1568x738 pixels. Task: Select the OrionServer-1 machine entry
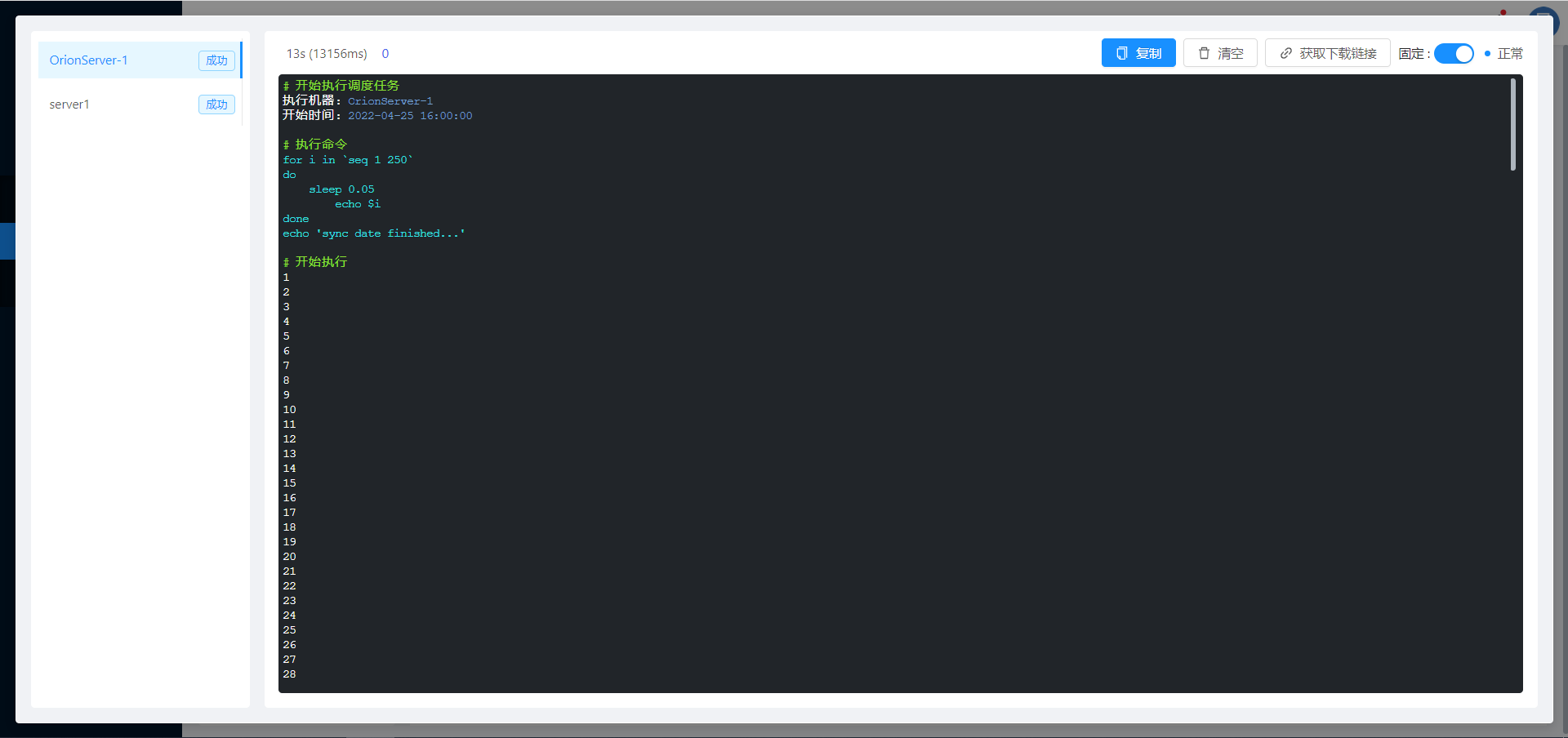[x=140, y=60]
